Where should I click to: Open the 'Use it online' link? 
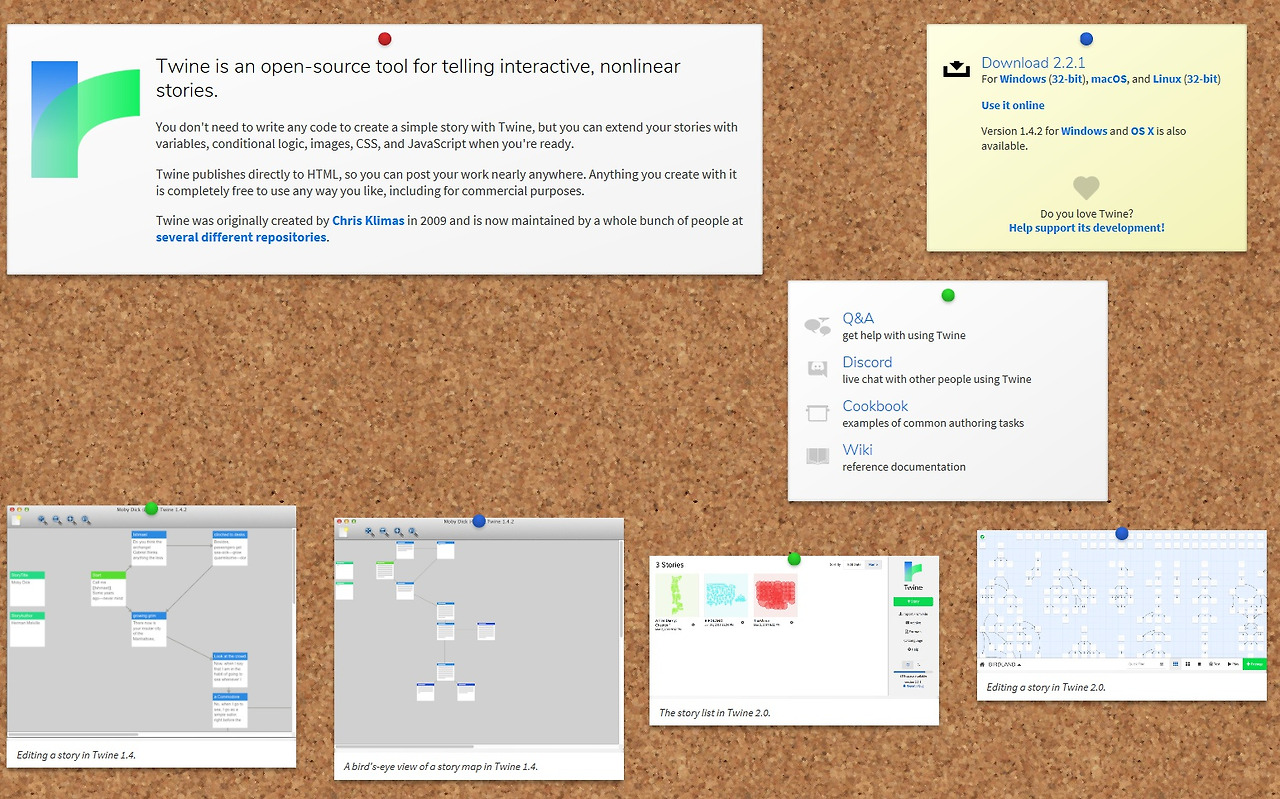pos(1013,105)
